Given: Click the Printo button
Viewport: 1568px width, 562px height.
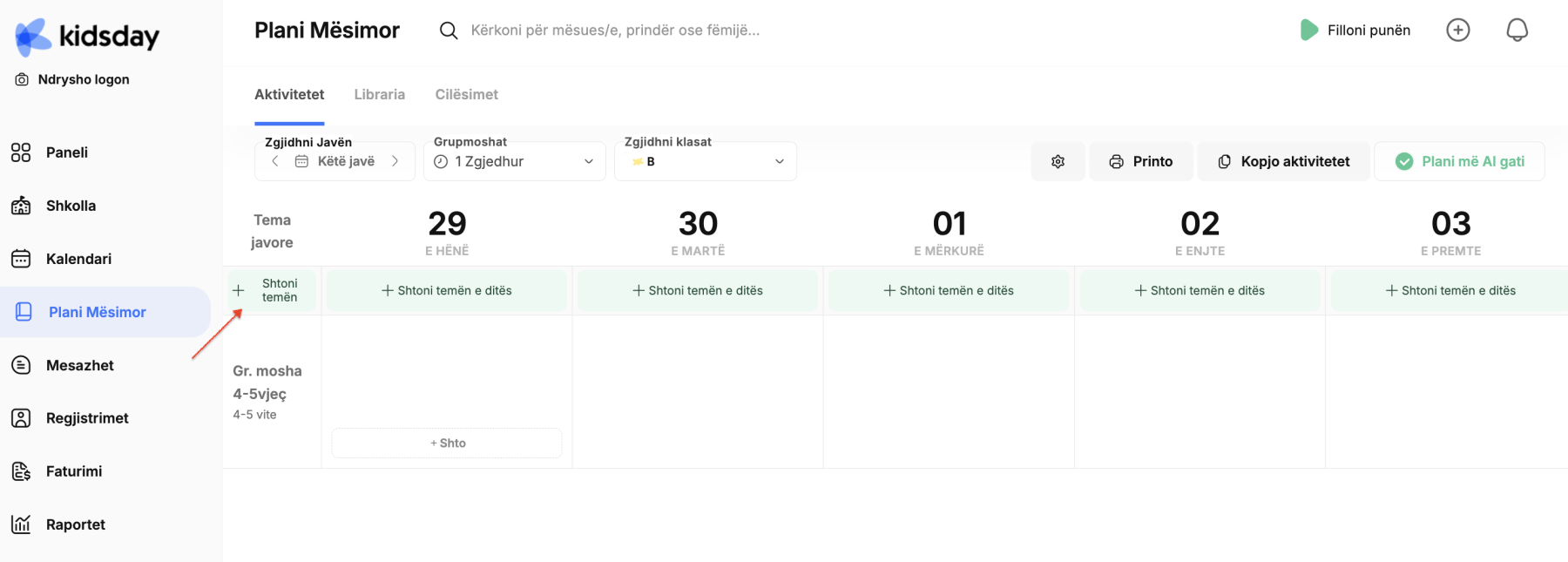Looking at the screenshot, I should (1140, 162).
